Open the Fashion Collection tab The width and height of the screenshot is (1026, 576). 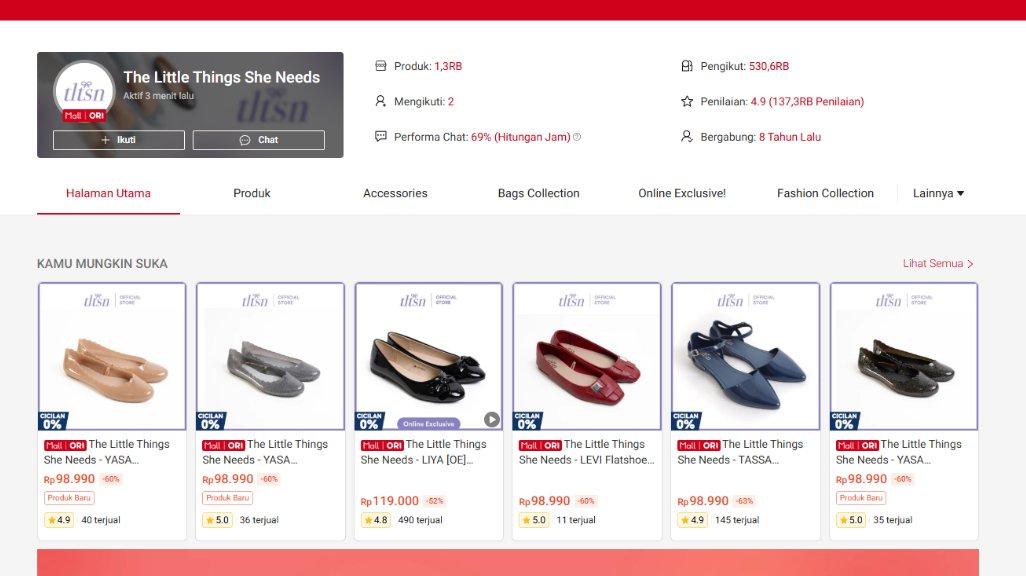click(825, 193)
